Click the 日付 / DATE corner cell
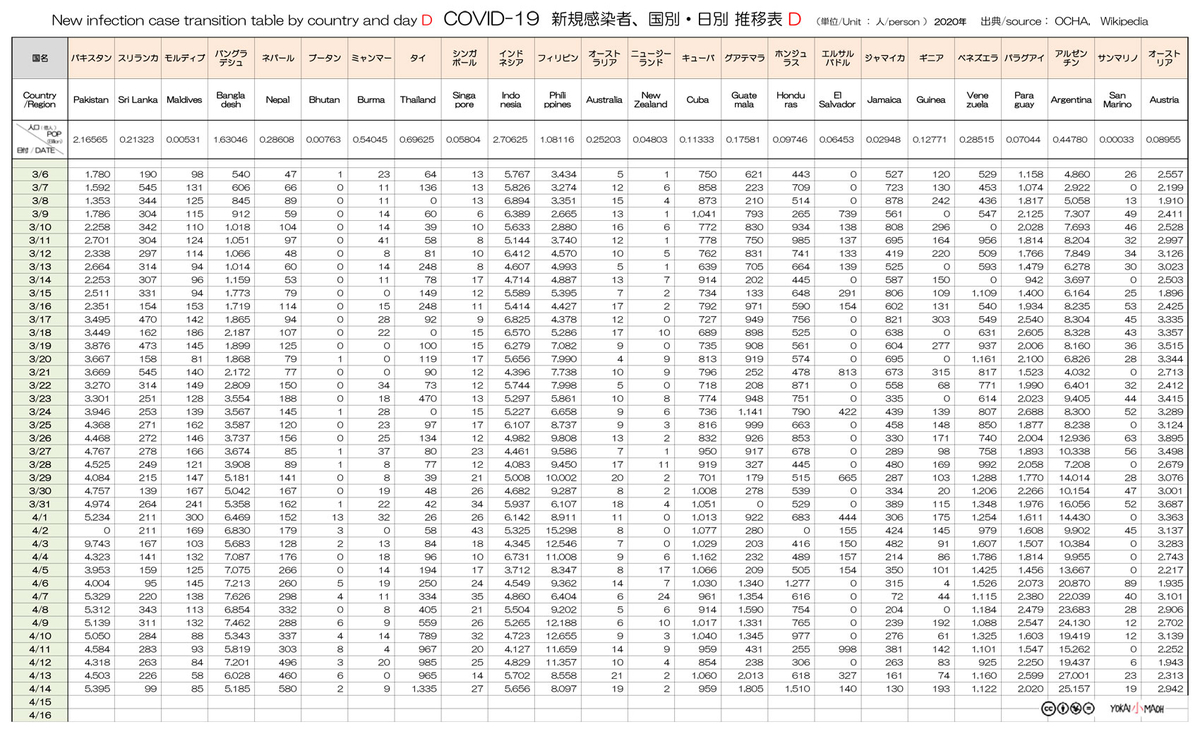Viewport: 1200px width, 729px height. point(40,138)
